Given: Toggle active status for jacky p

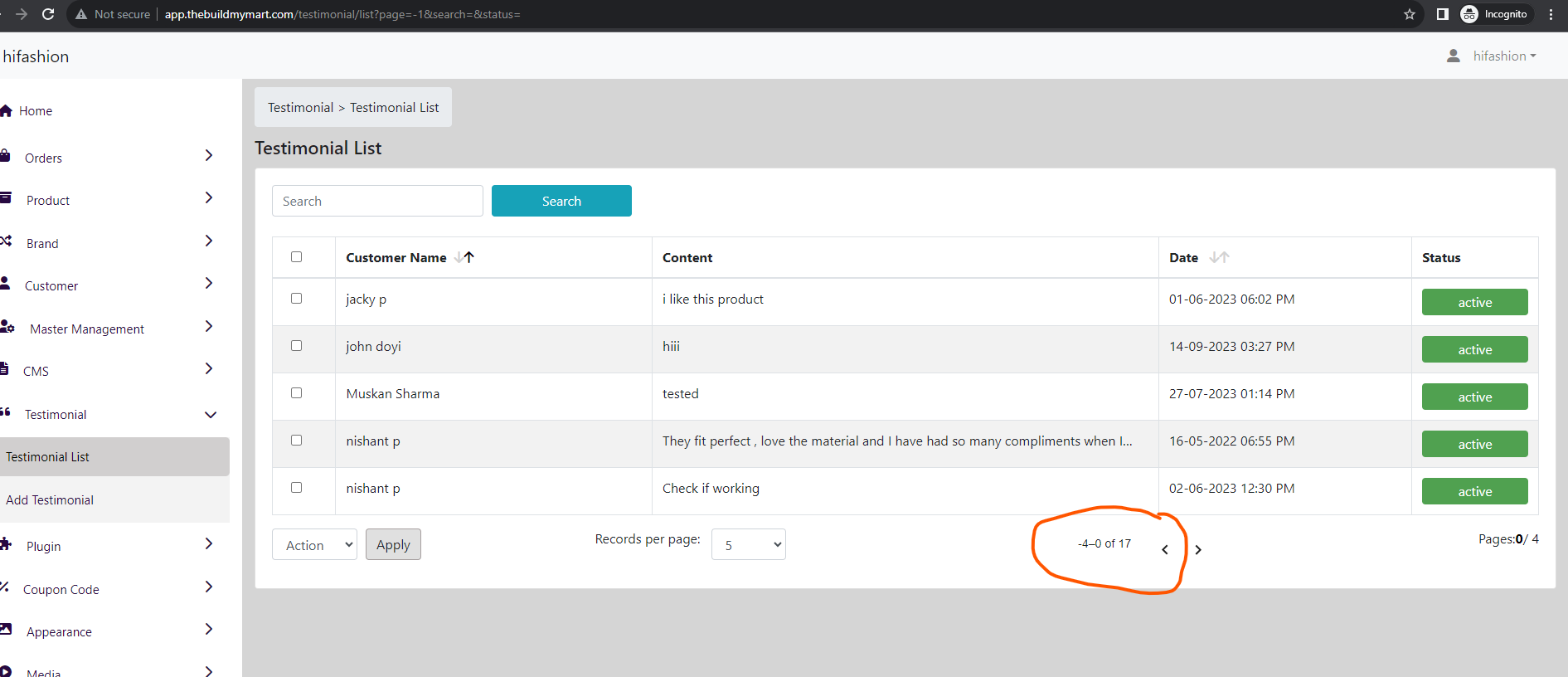Looking at the screenshot, I should pos(1474,302).
